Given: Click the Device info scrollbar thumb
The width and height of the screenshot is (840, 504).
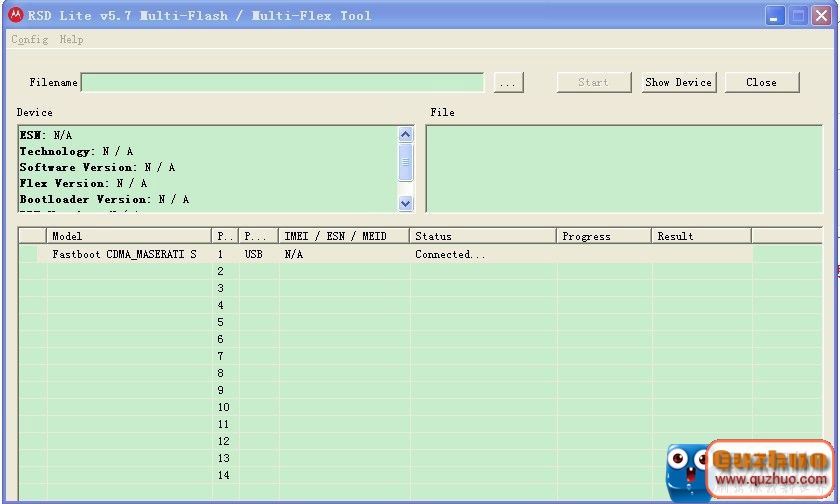Looking at the screenshot, I should pyautogui.click(x=406, y=162).
